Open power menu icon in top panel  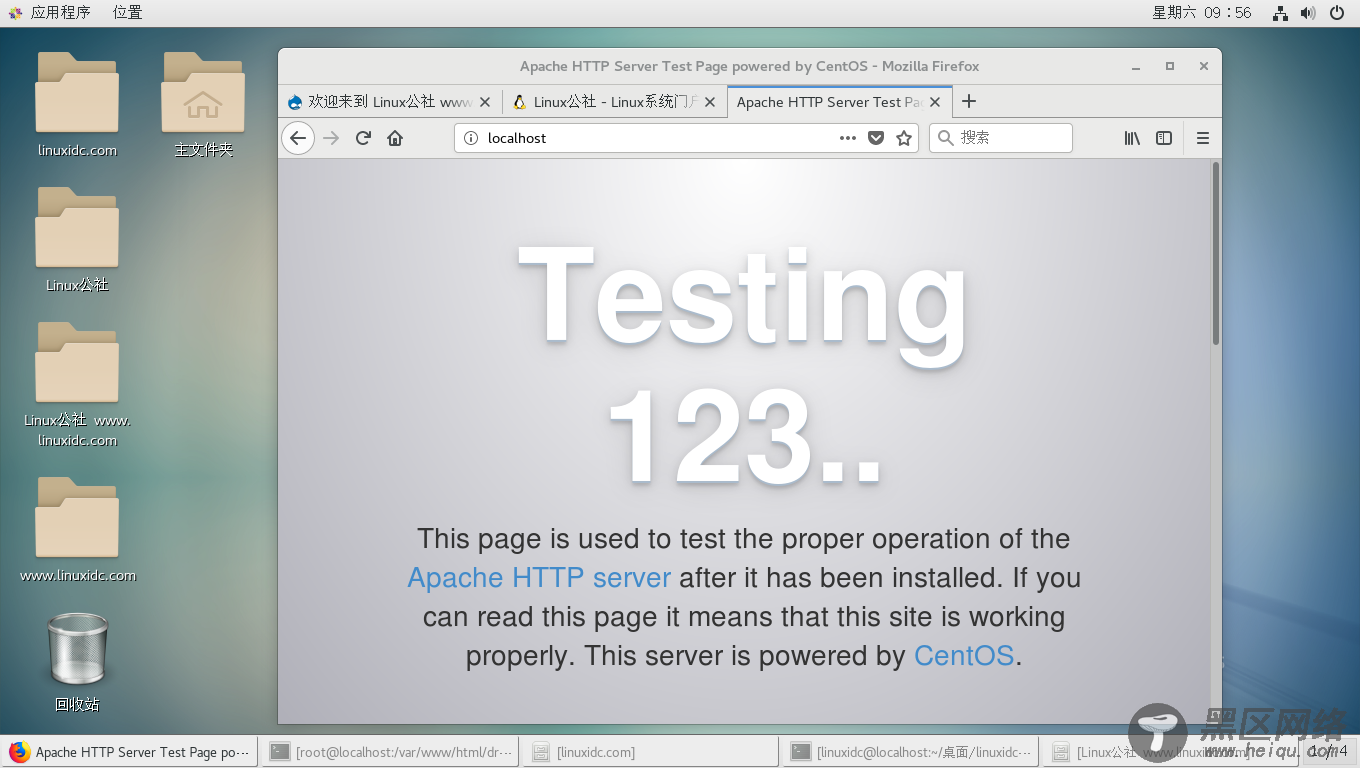pos(1337,13)
